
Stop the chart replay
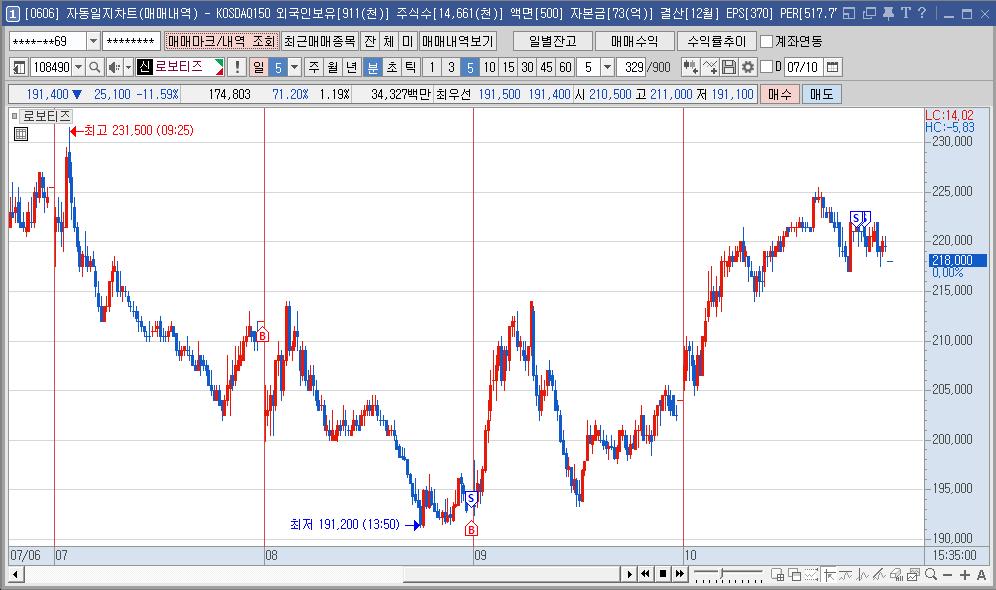(x=663, y=574)
